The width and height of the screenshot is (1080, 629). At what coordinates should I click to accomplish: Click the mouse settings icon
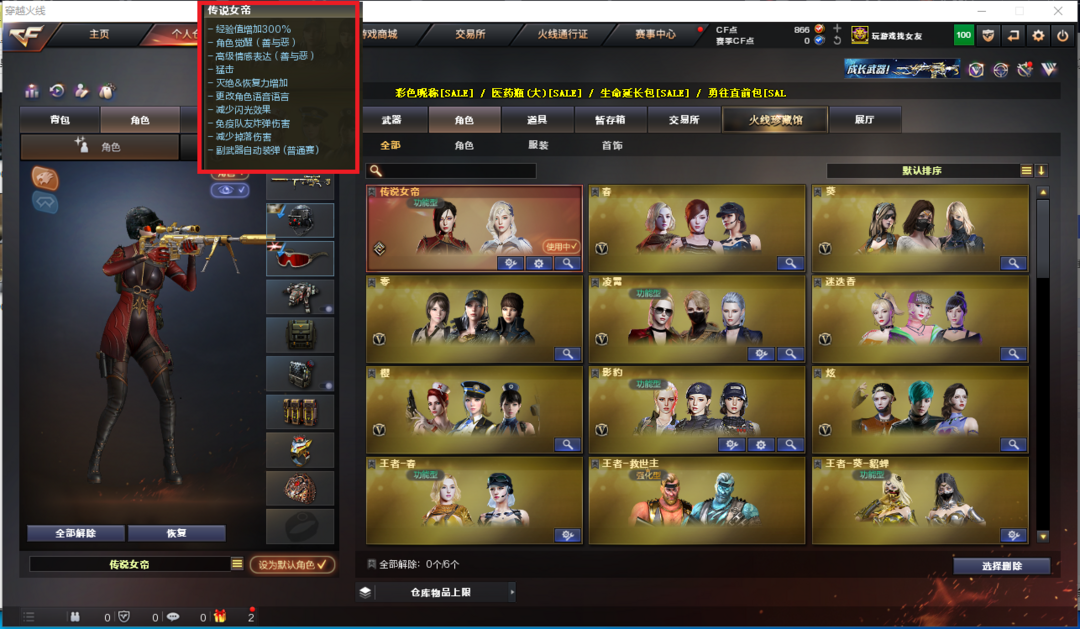(106, 91)
